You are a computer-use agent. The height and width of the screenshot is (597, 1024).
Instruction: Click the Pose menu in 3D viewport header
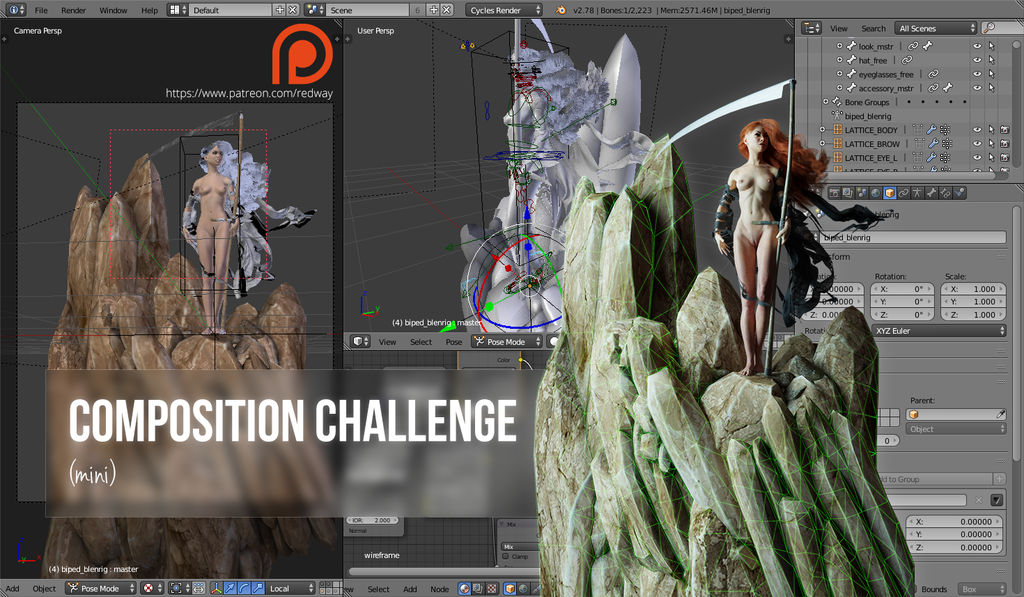[454, 342]
